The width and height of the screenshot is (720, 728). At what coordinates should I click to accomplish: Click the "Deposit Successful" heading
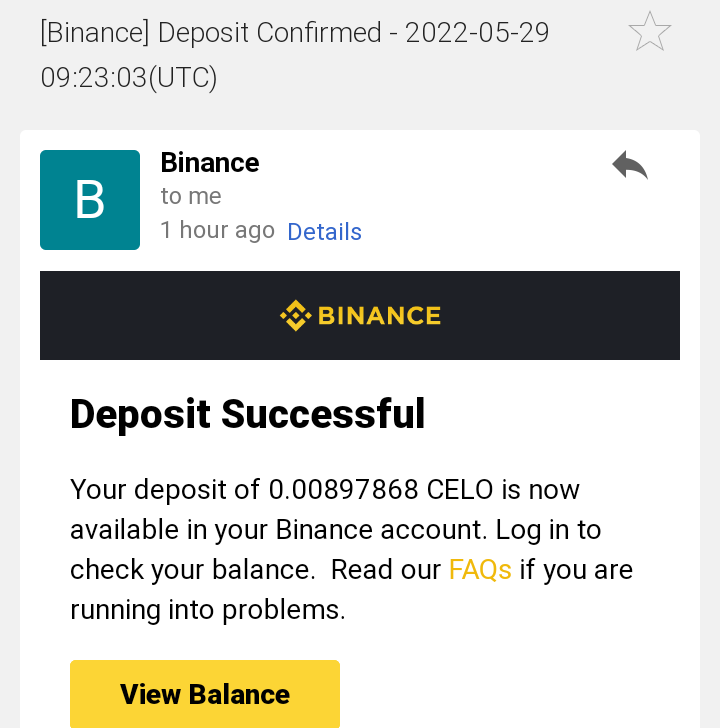click(x=247, y=413)
